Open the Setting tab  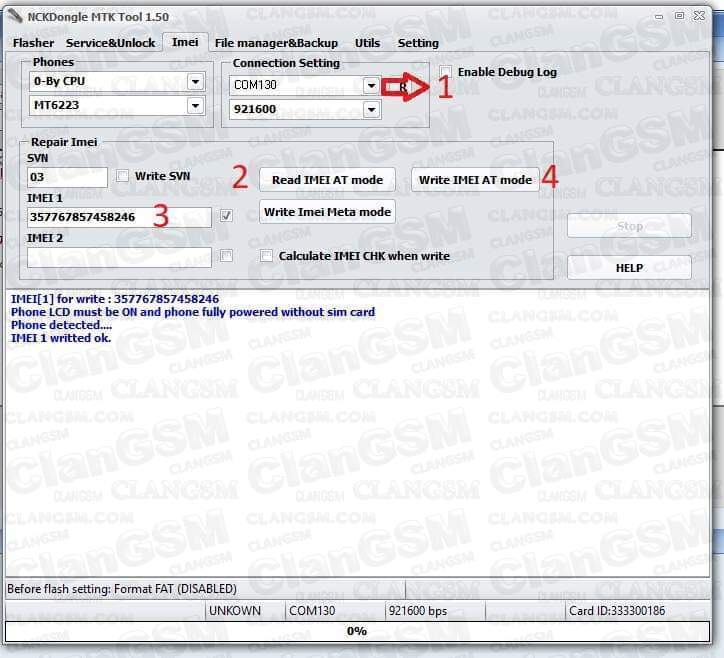(x=418, y=43)
